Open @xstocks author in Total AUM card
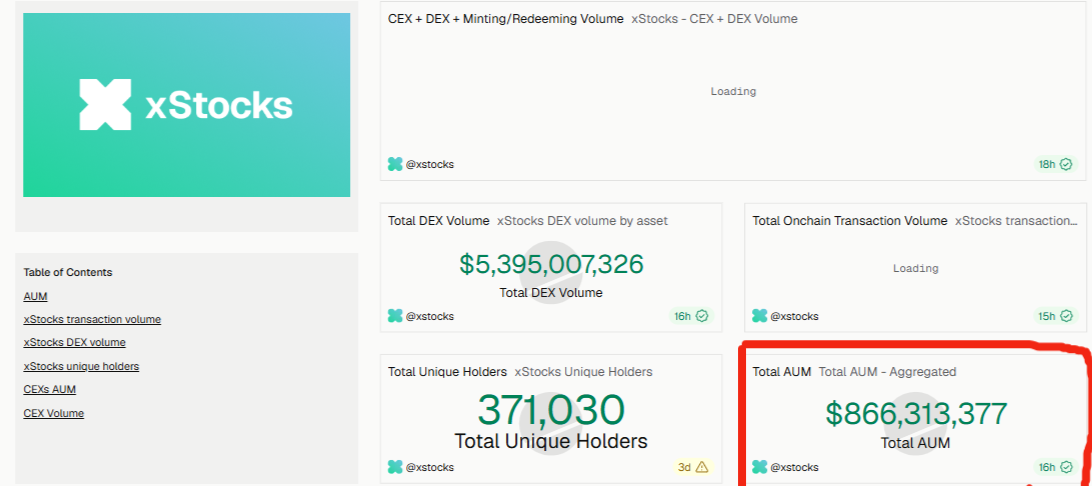1092x486 pixels. point(795,467)
